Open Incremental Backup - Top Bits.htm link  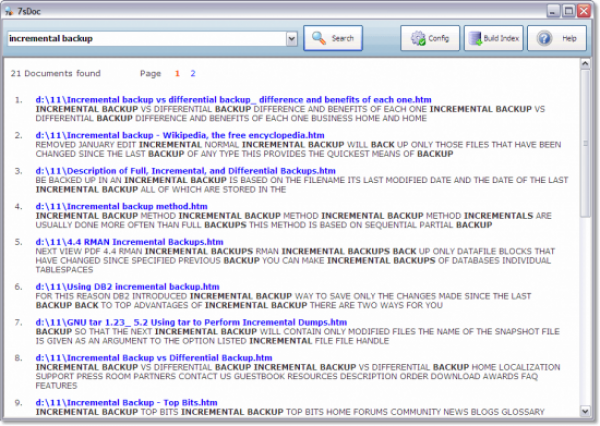click(126, 403)
